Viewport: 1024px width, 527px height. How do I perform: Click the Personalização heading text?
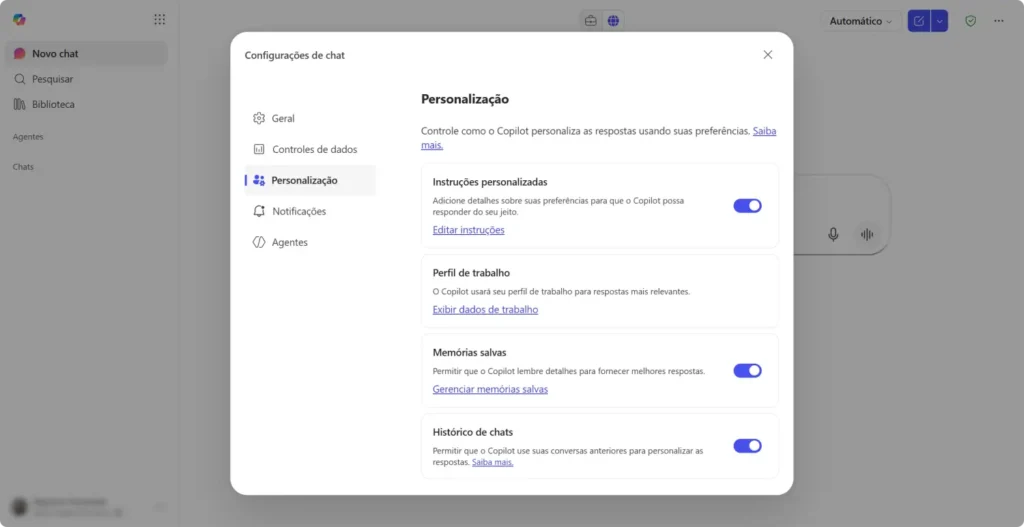[x=465, y=99]
